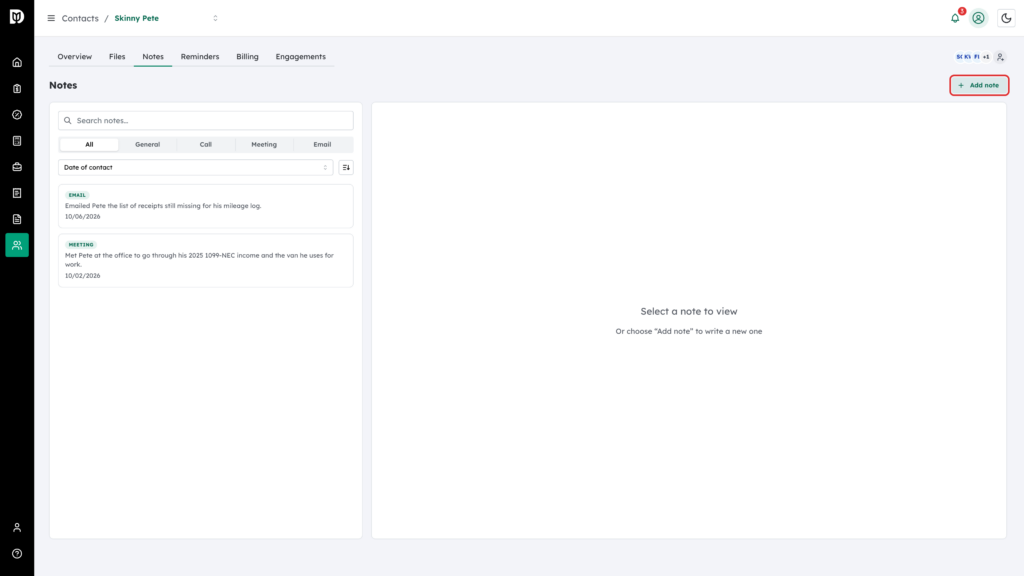Click the date 10/02/2026
Viewport: 1024px width, 576px height.
click(83, 276)
